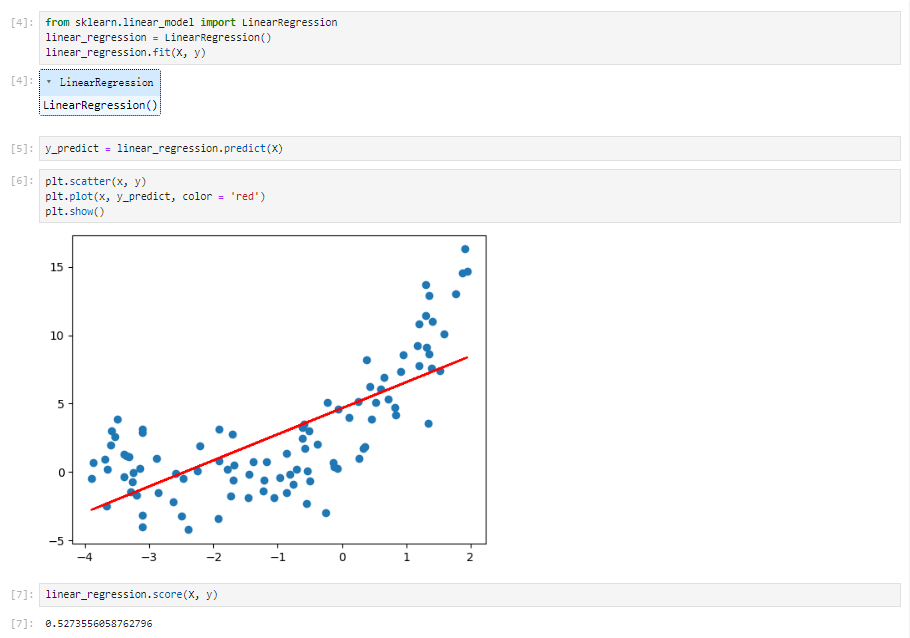Screen dimensions: 910x638
Task: Click the red regression line in plot
Action: click(x=279, y=434)
